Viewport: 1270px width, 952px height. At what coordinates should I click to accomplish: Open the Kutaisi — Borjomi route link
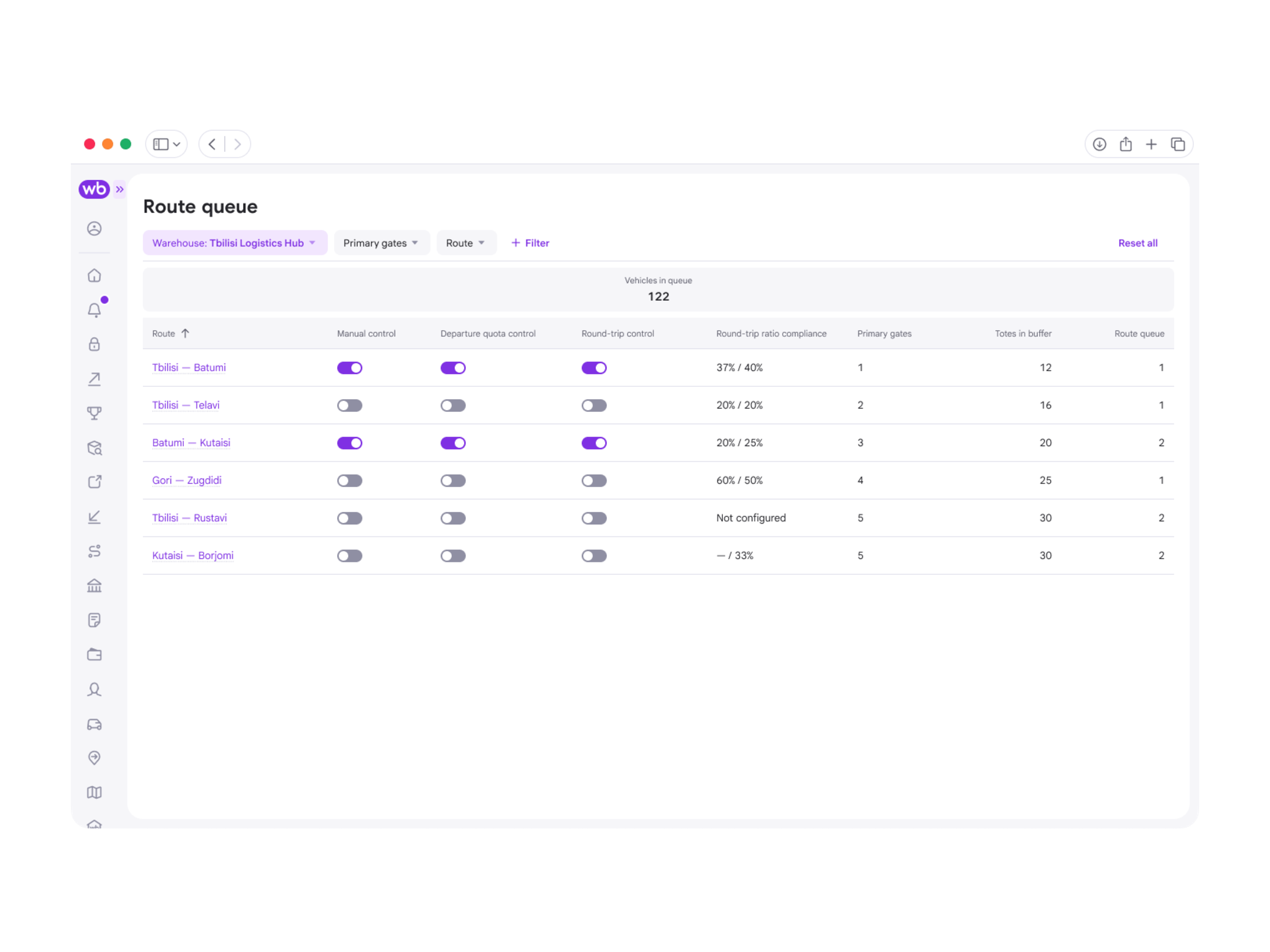[192, 556]
